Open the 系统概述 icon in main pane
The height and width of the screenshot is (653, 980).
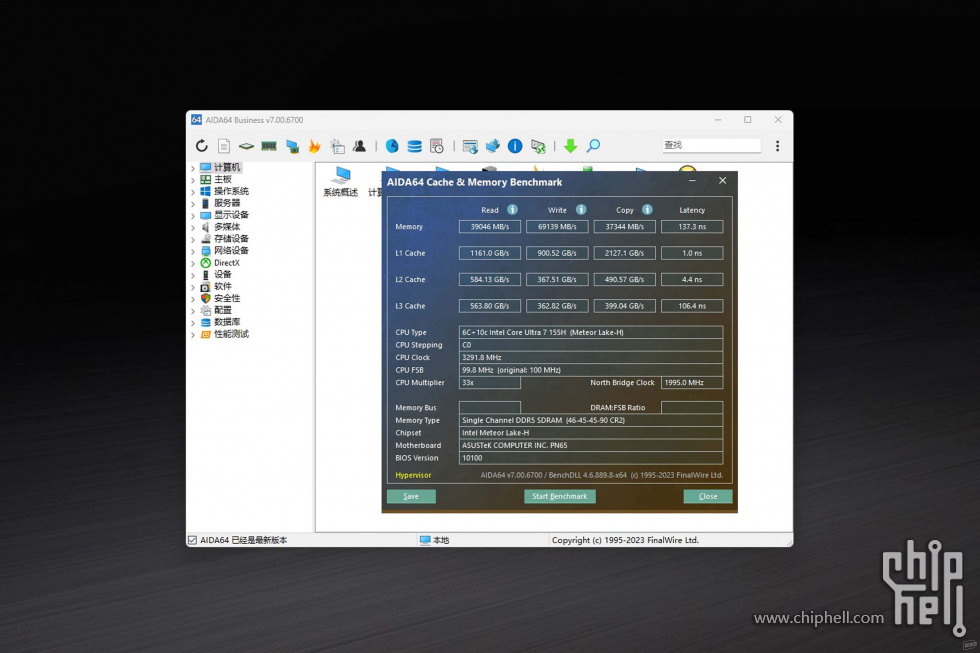click(341, 182)
